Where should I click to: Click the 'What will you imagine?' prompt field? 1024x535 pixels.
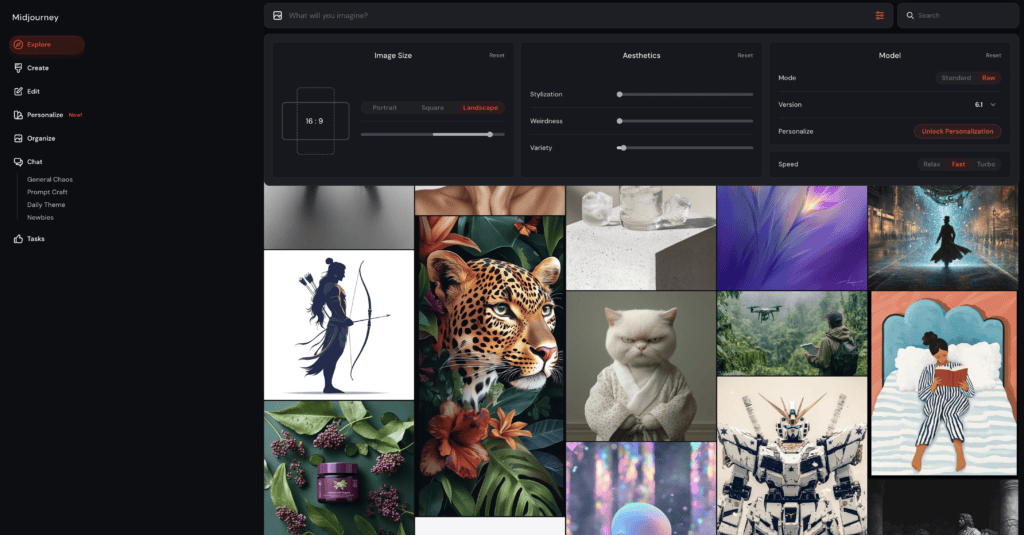coord(578,16)
